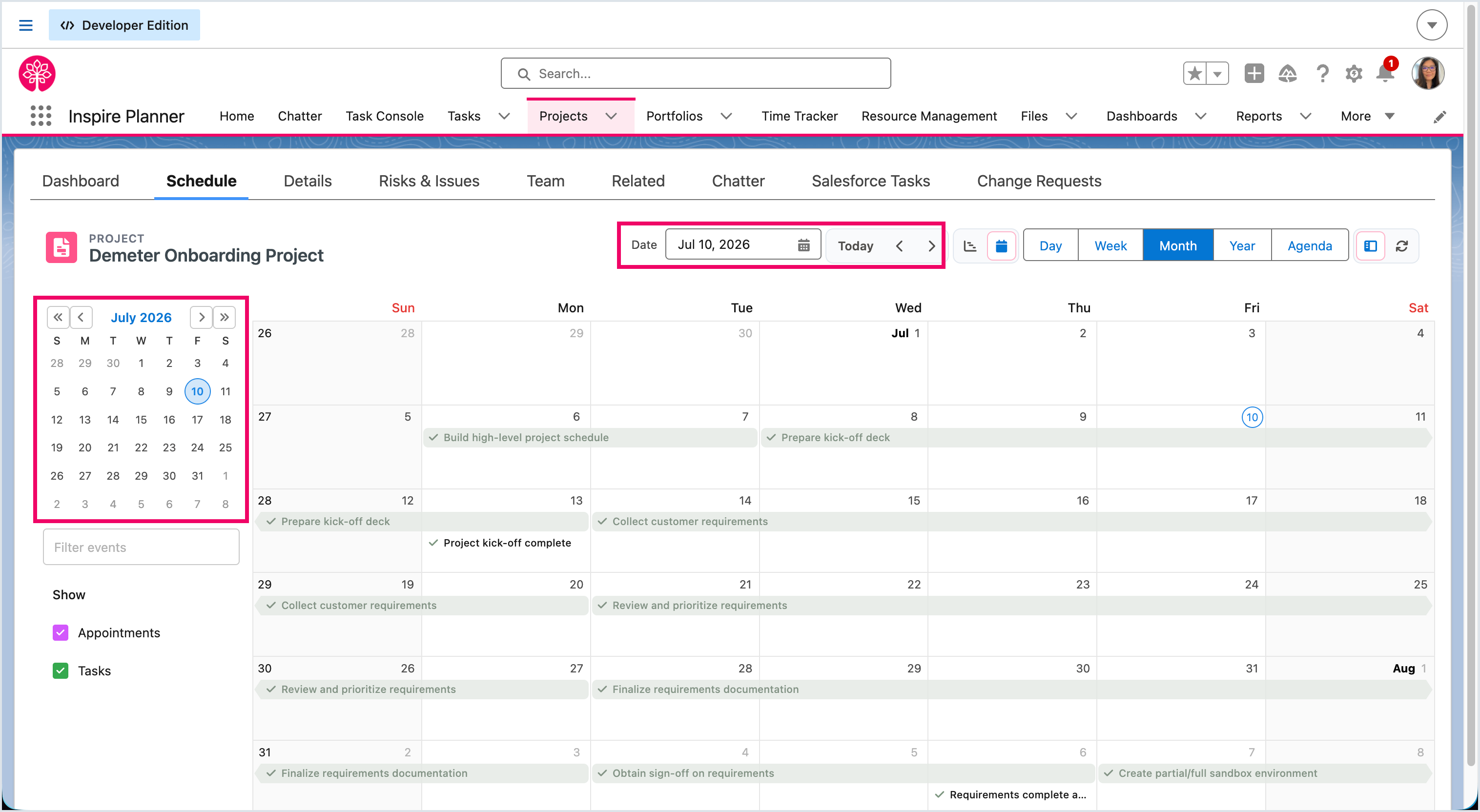Viewport: 1480px width, 812px height.
Task: Select July 17 in the mini calendar
Action: click(197, 419)
